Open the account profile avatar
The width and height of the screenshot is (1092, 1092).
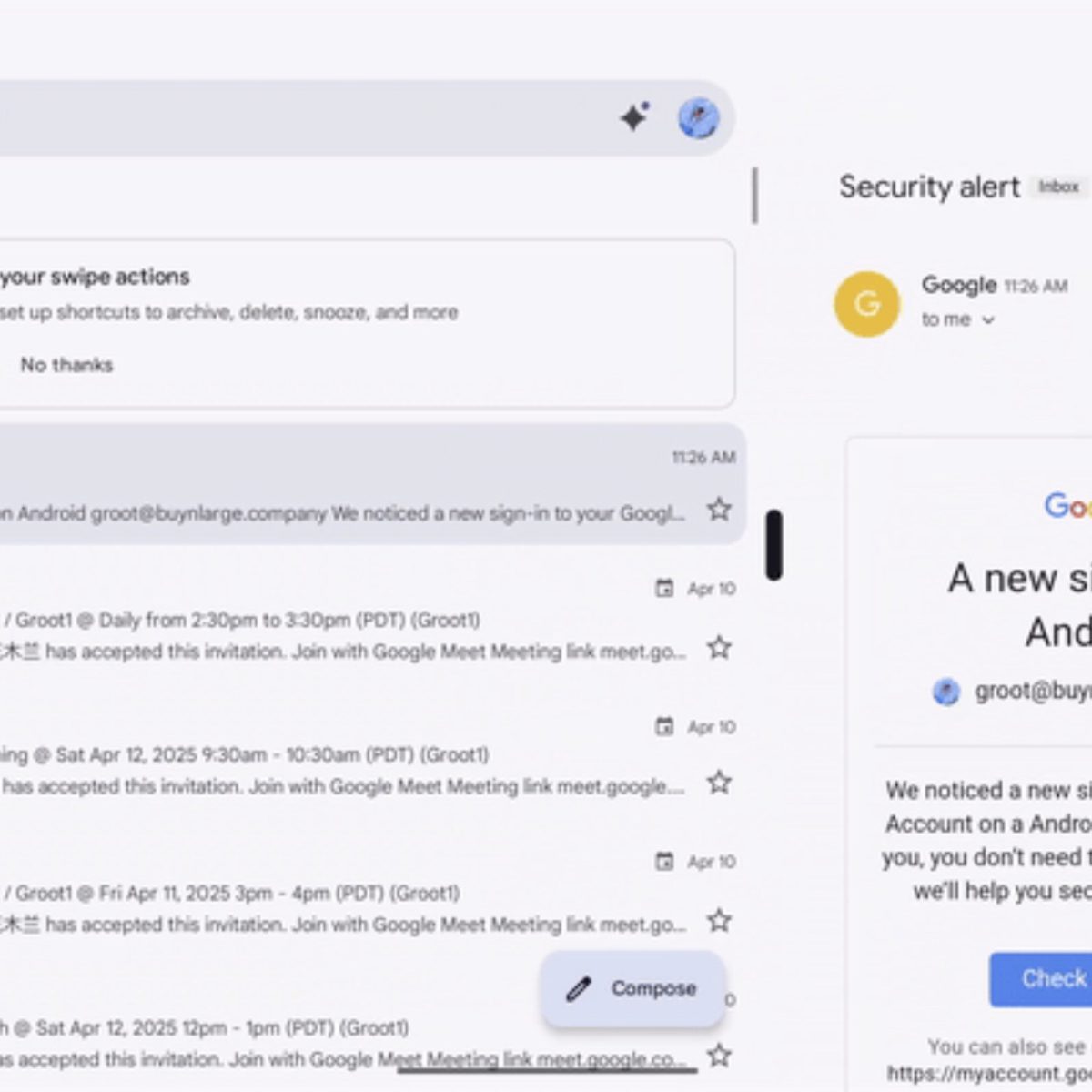click(x=698, y=118)
